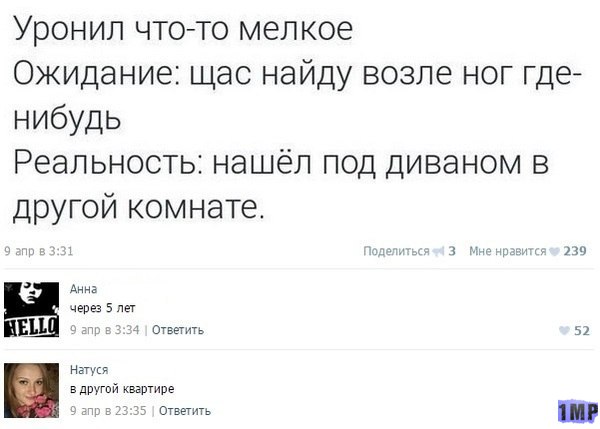Screen dimensions: 600x429
Task: Click Натуся's comment timestamp 9 апр в 23:35
Action: (x=110, y=410)
